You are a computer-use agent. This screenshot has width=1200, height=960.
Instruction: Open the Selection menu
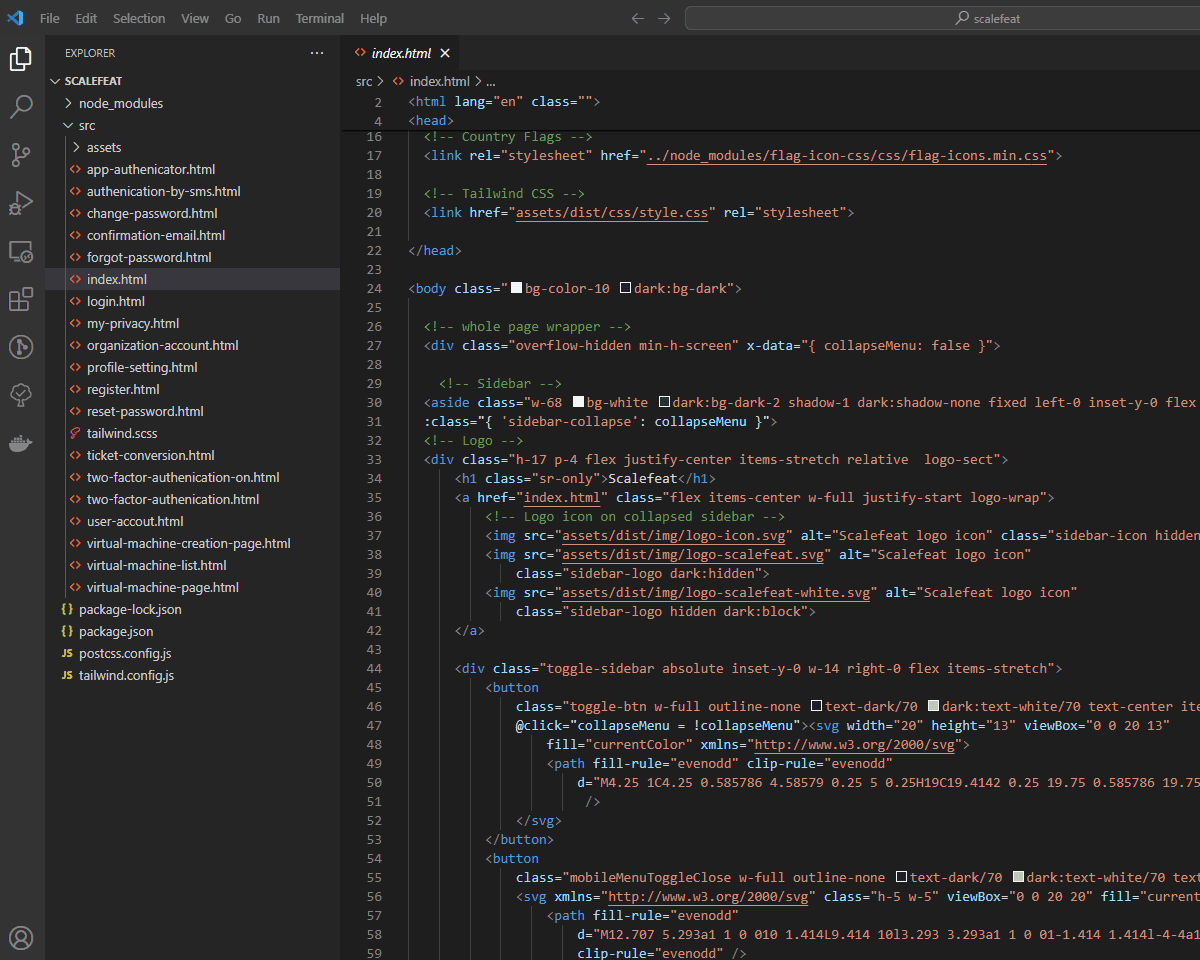click(x=139, y=18)
